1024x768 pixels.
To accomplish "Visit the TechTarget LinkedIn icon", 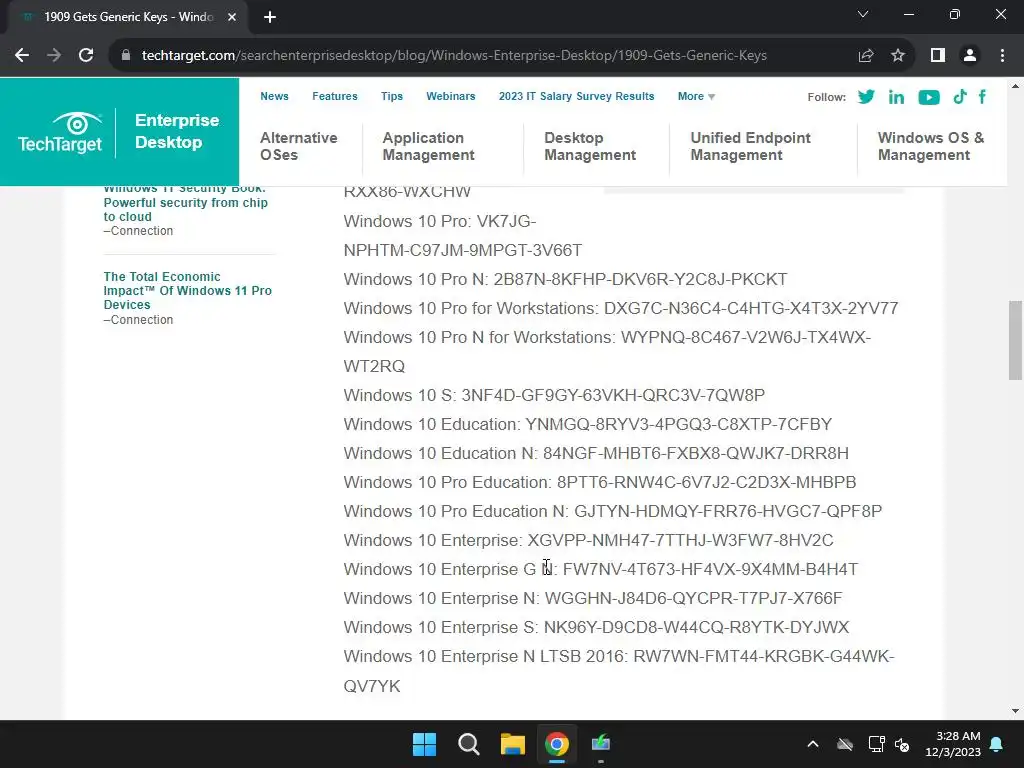I will [x=896, y=97].
